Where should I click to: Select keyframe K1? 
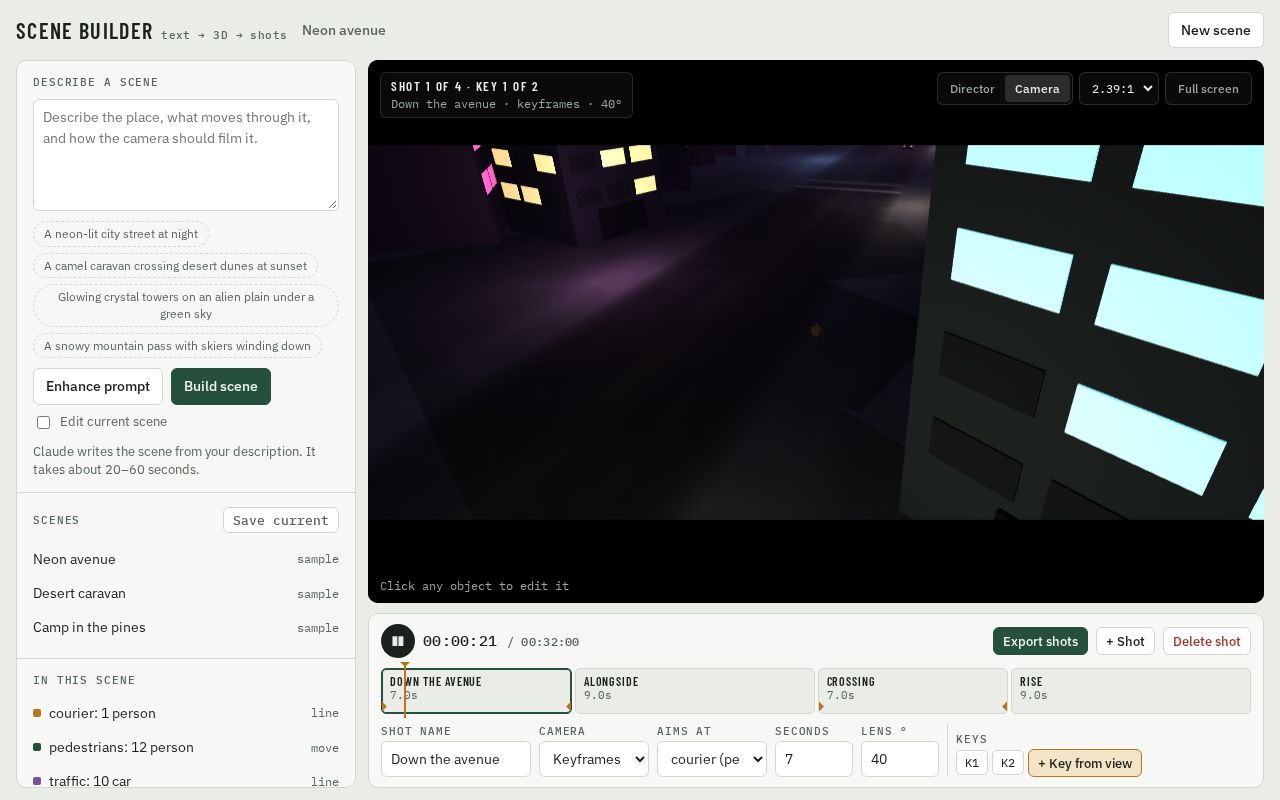972,763
